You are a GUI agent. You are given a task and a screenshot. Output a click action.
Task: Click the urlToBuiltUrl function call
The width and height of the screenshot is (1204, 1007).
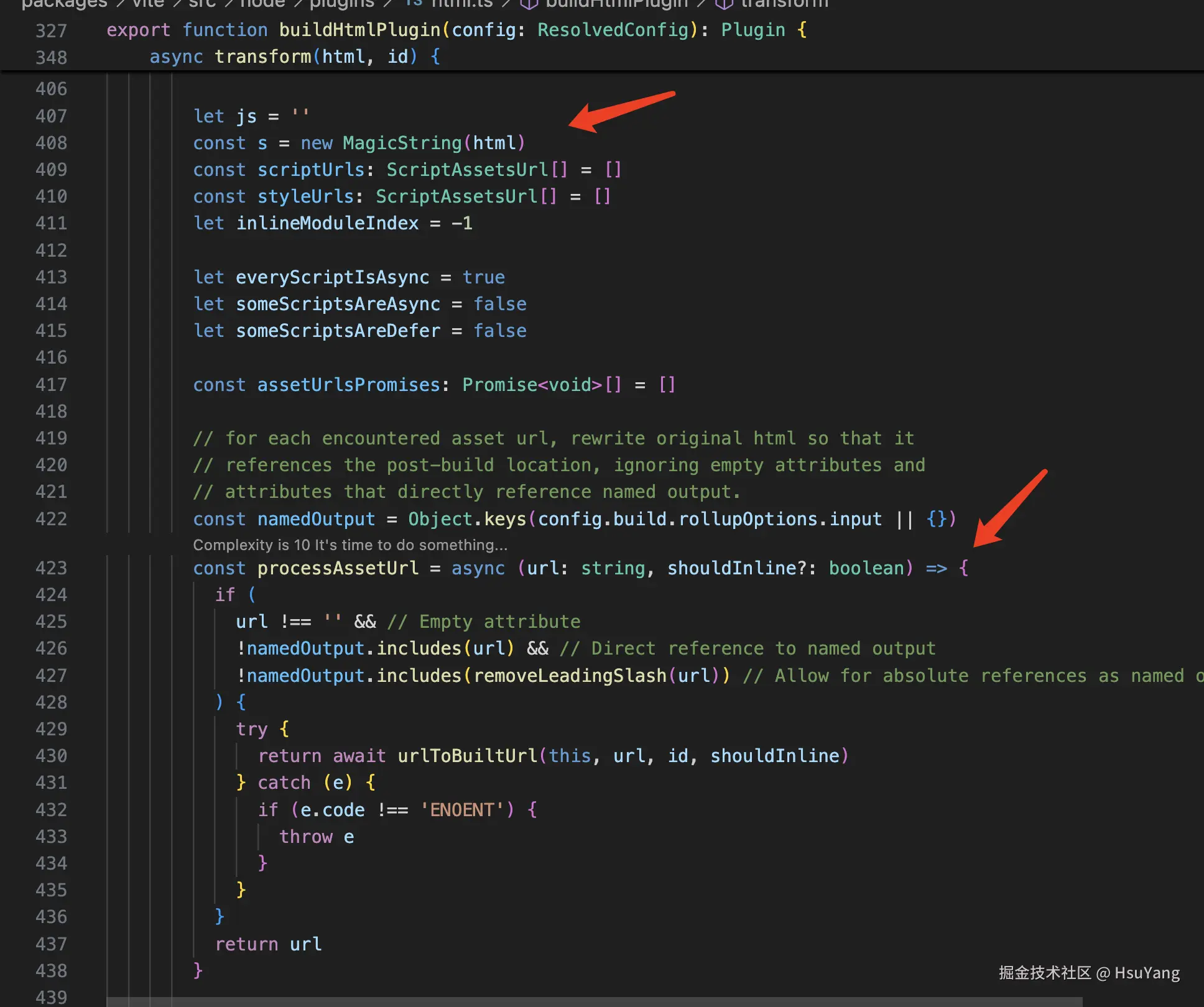coord(467,756)
